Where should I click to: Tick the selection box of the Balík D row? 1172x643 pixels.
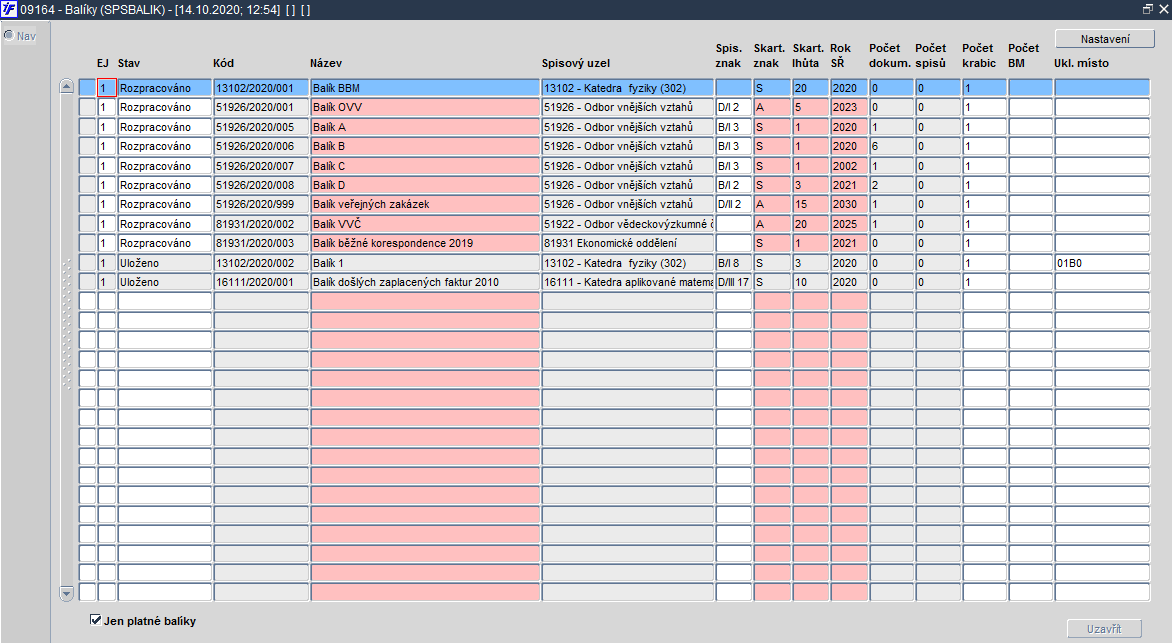click(87, 185)
